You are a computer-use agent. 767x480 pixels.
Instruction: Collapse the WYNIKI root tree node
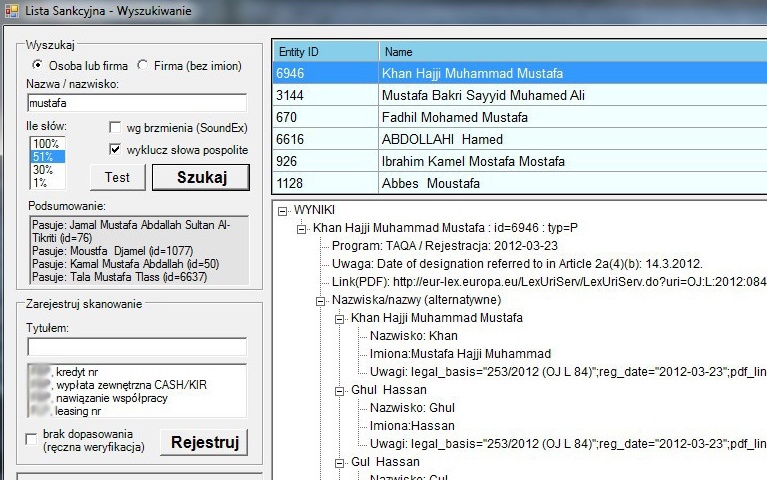282,210
